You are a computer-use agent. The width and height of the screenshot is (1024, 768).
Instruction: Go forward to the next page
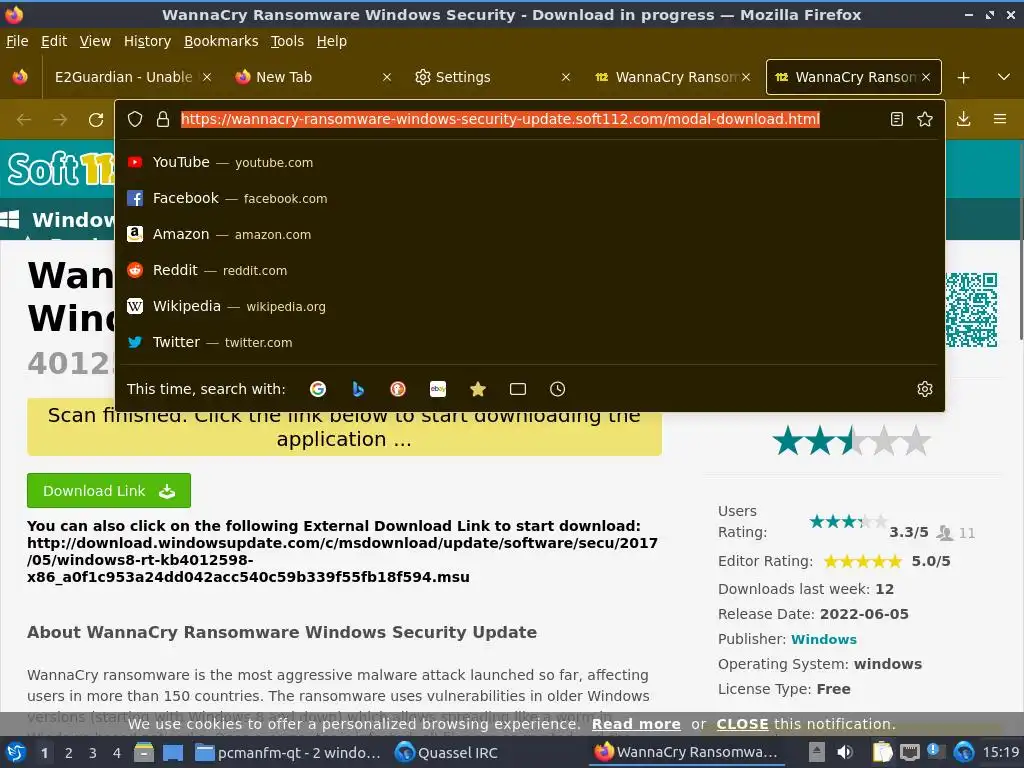click(x=60, y=120)
